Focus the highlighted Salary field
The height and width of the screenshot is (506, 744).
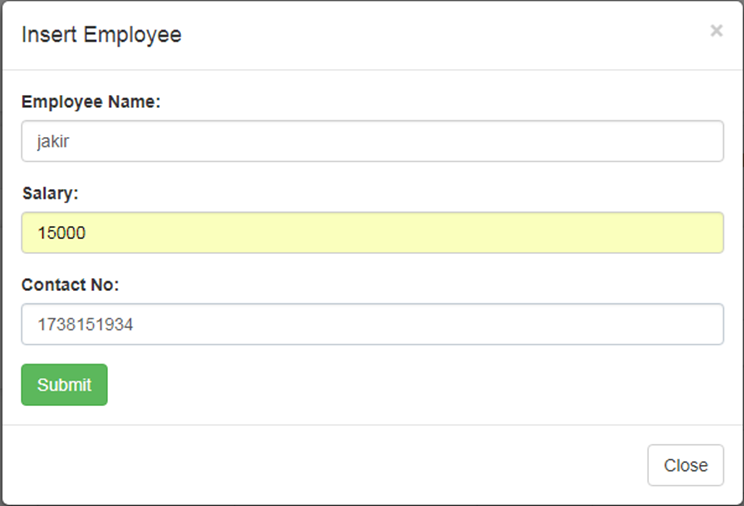tap(372, 233)
